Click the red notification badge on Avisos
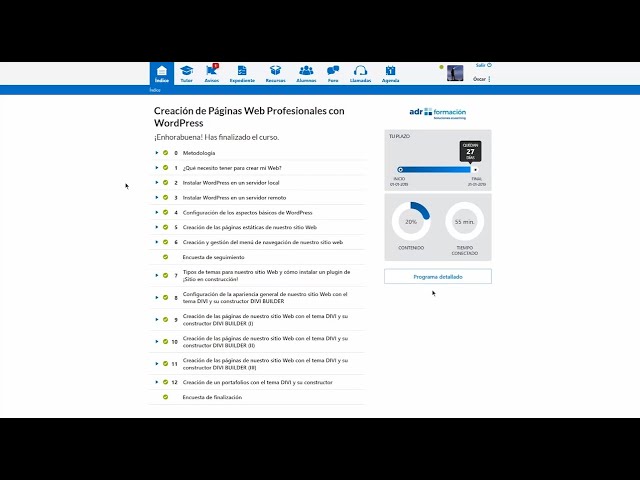 point(216,66)
